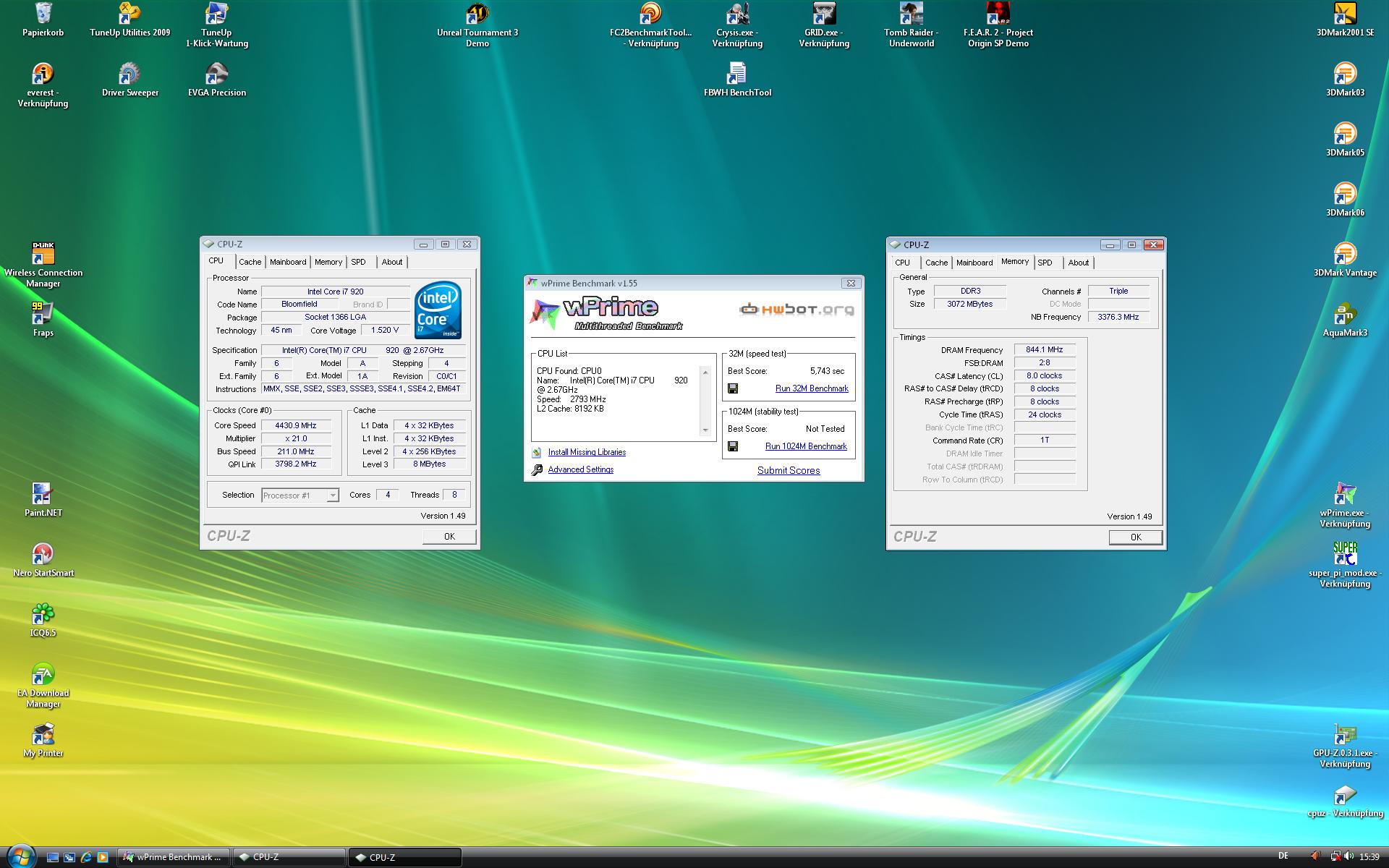Open My Printer desktop icon

point(43,740)
